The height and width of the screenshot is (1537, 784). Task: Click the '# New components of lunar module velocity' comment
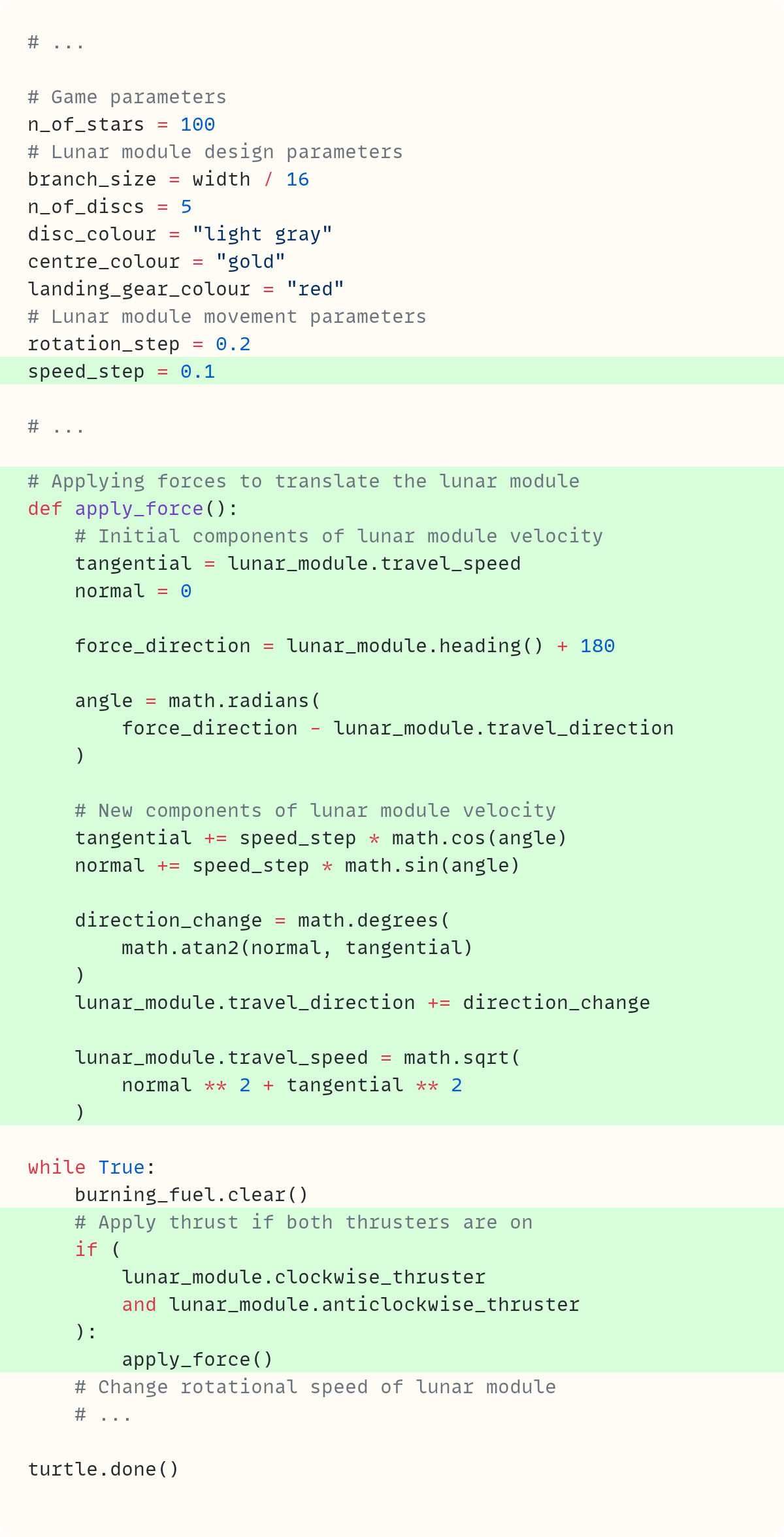tap(316, 811)
